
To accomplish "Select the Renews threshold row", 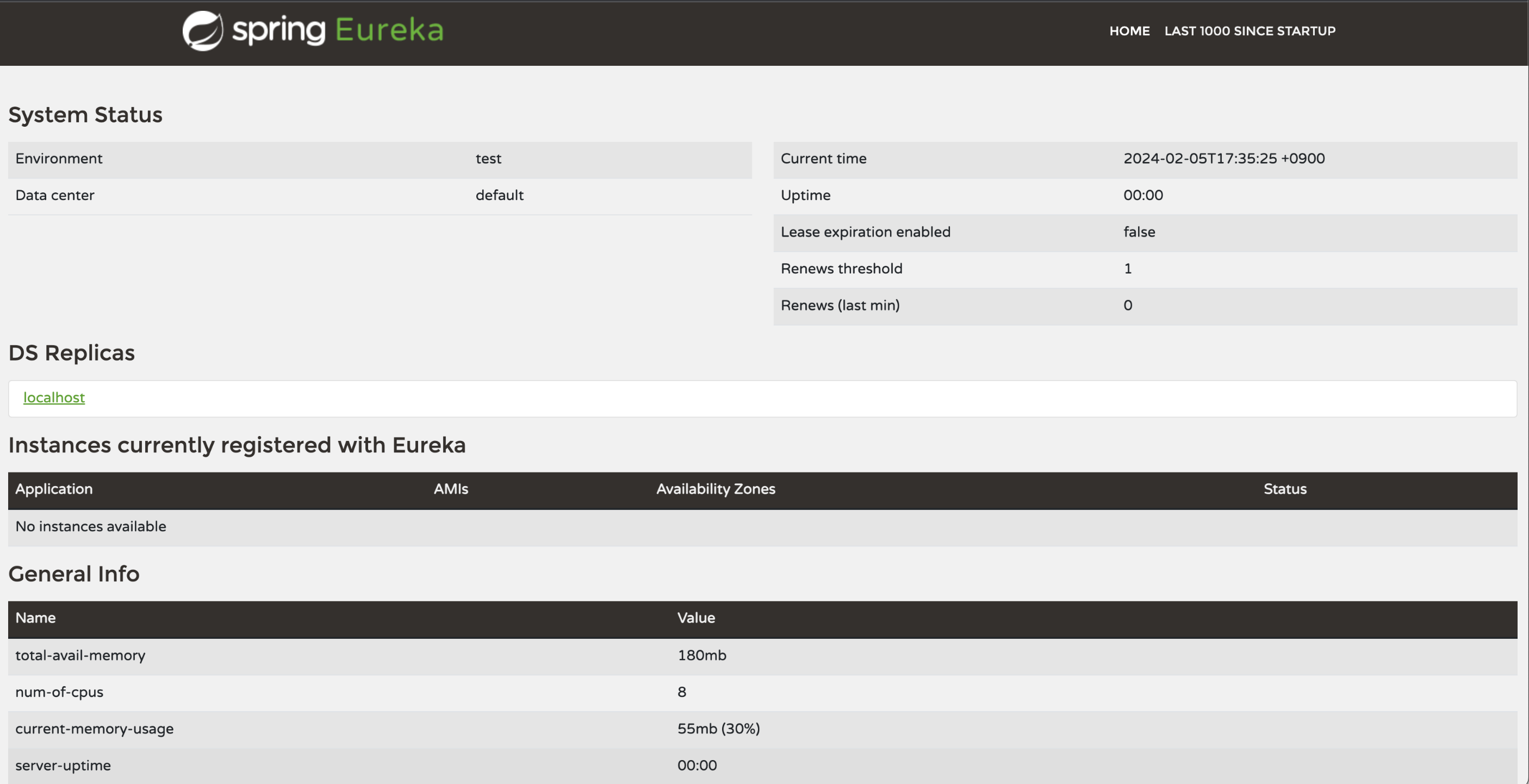I will (841, 269).
